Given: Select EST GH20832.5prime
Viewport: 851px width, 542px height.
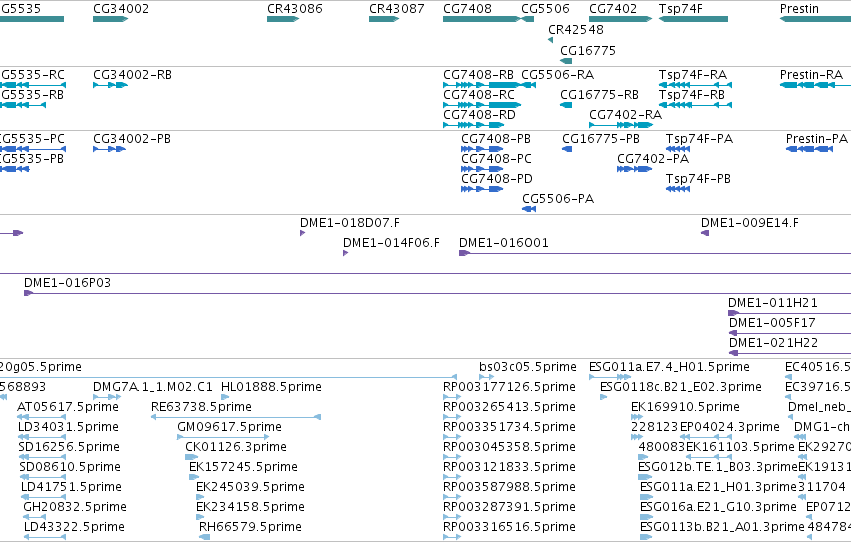Looking at the screenshot, I should point(75,508).
